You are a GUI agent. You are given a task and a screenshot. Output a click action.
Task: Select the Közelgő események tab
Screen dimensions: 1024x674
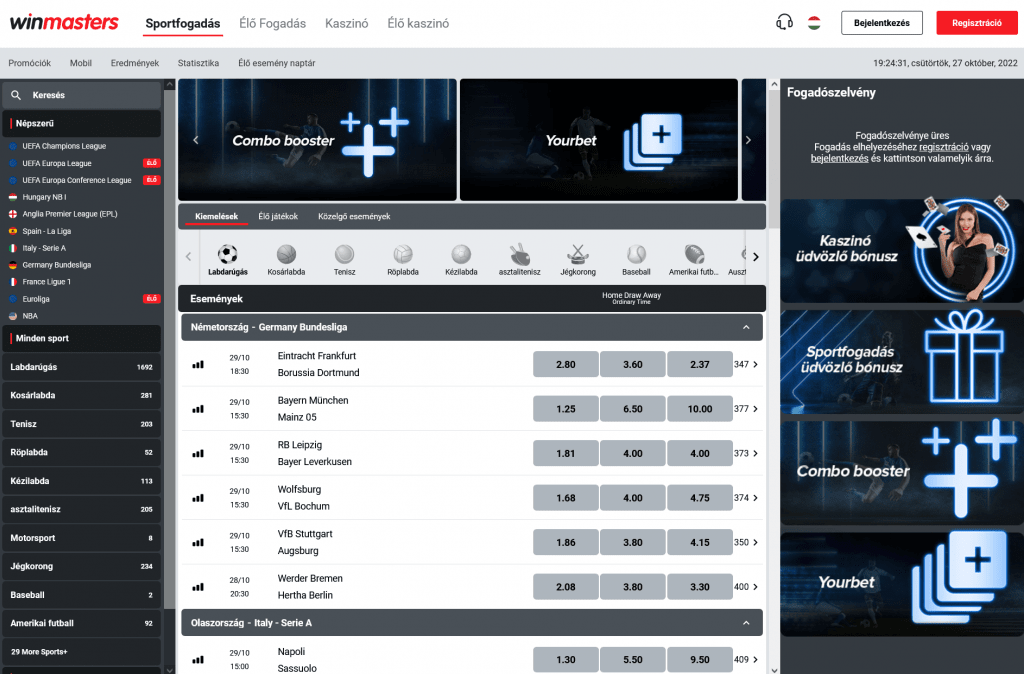click(354, 216)
